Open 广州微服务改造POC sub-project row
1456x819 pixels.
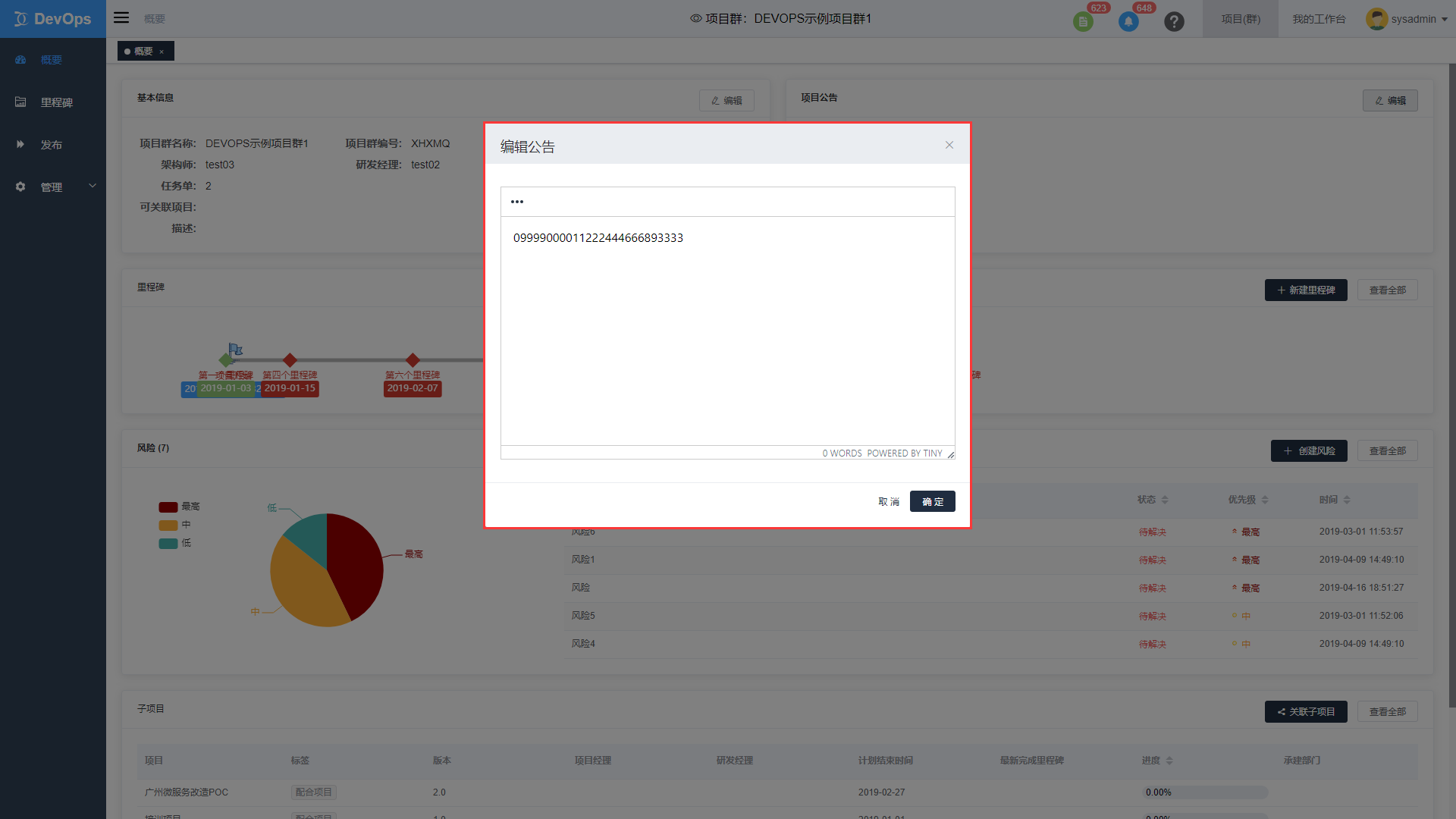tap(777, 792)
